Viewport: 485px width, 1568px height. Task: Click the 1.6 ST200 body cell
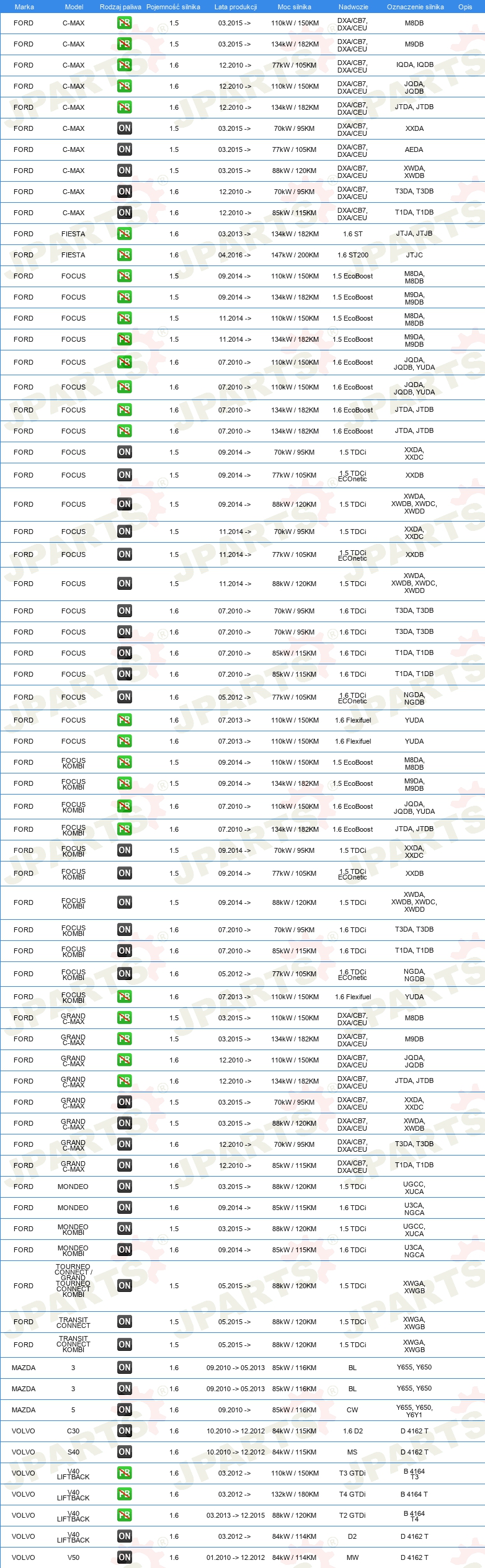click(353, 255)
